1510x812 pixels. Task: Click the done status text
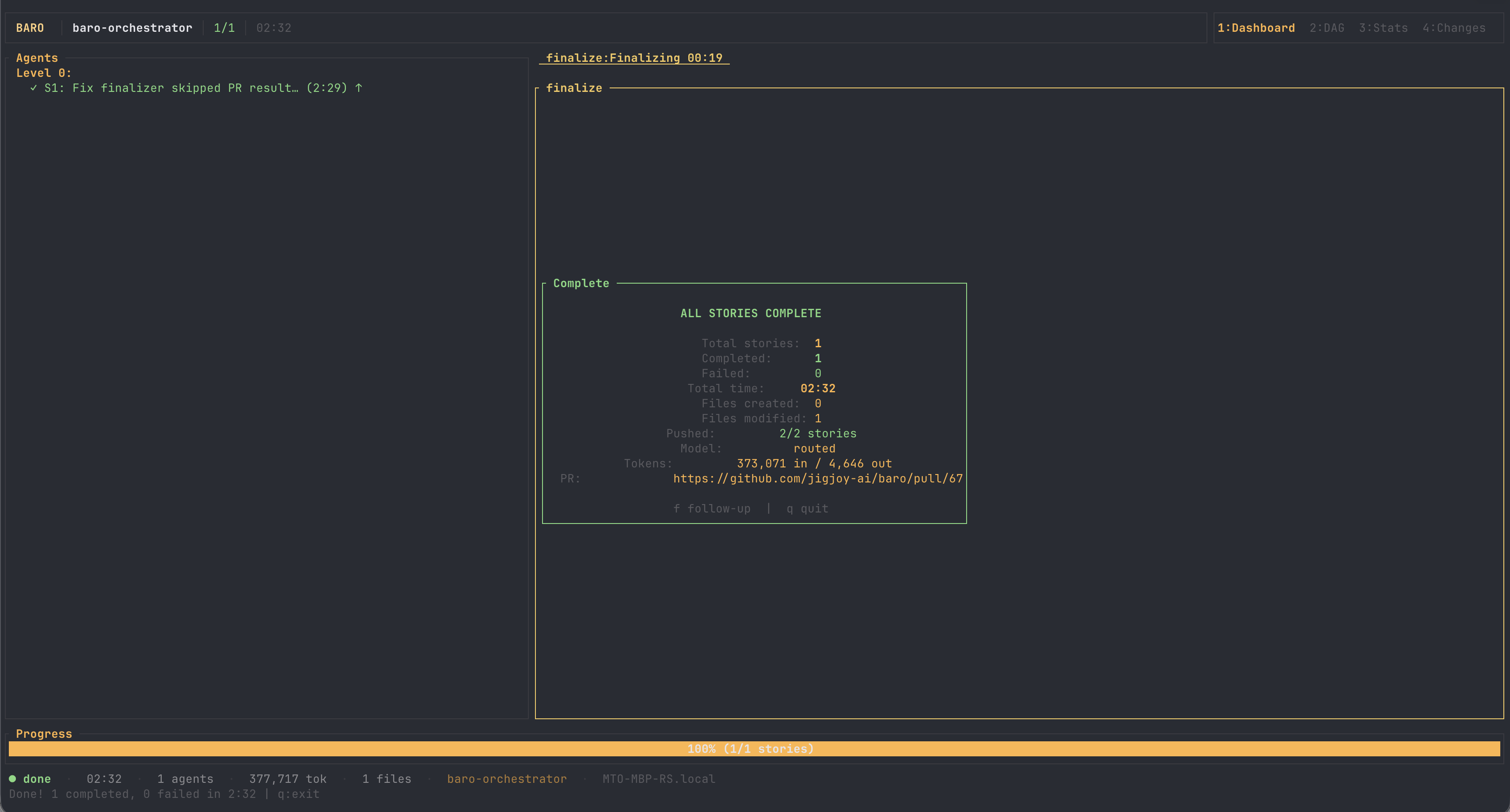pos(37,778)
